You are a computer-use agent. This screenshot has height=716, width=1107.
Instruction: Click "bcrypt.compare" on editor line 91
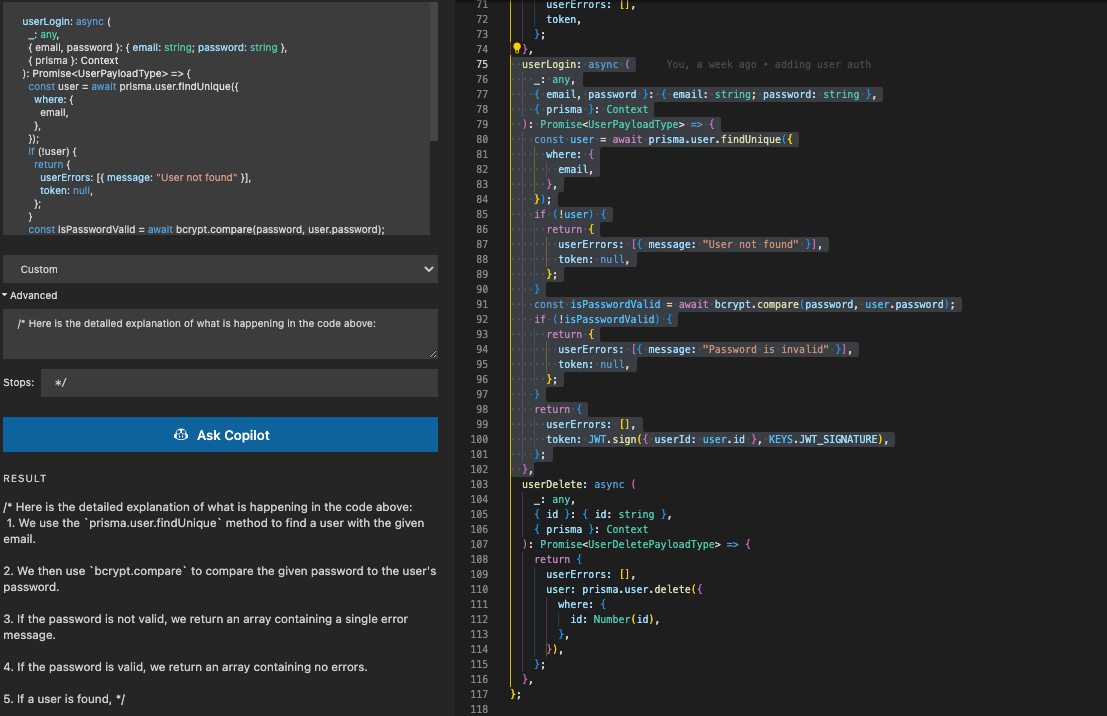pos(756,304)
